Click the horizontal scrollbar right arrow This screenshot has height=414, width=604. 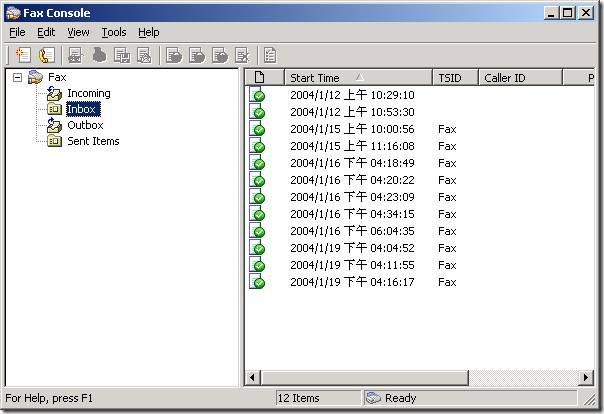(x=586, y=377)
